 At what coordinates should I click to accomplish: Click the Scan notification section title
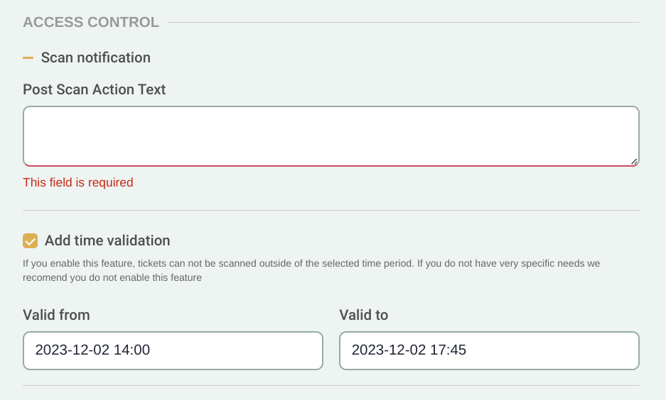click(x=96, y=58)
